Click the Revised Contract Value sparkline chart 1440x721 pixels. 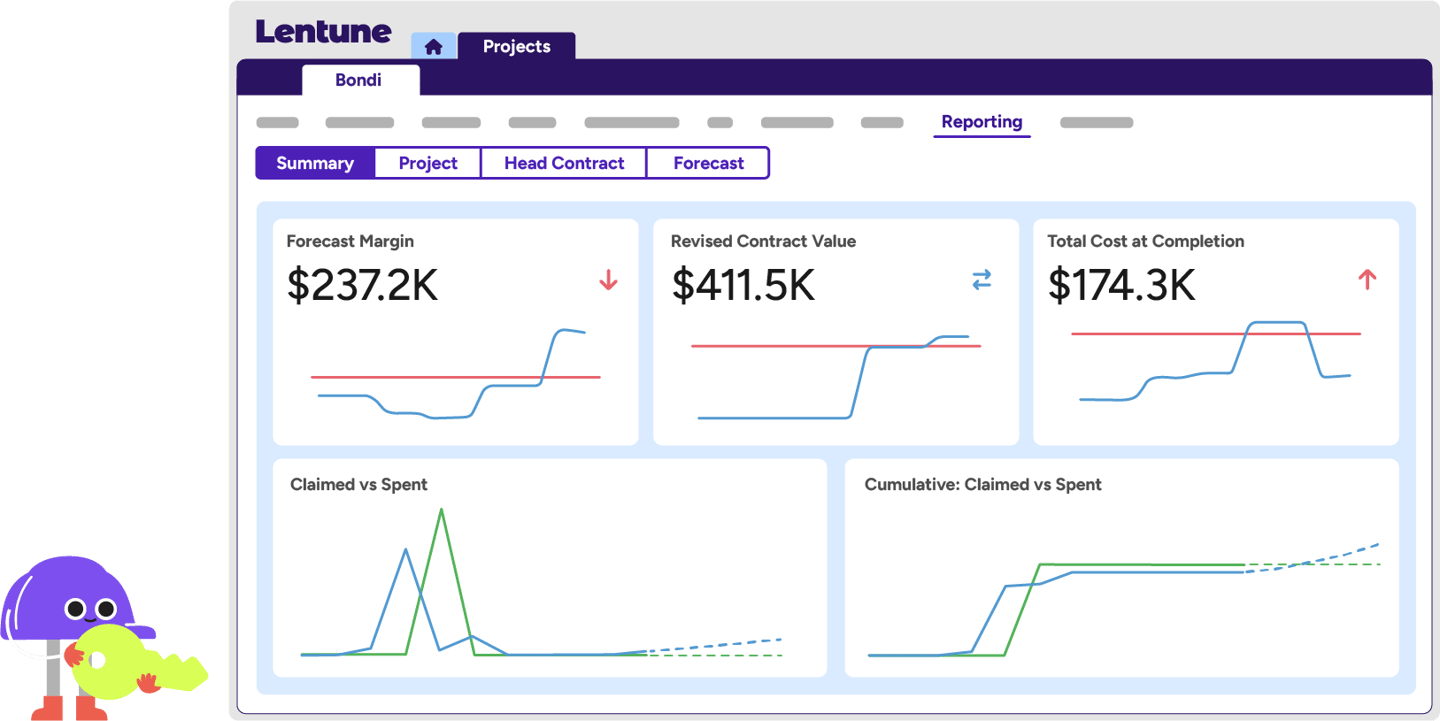[x=835, y=375]
